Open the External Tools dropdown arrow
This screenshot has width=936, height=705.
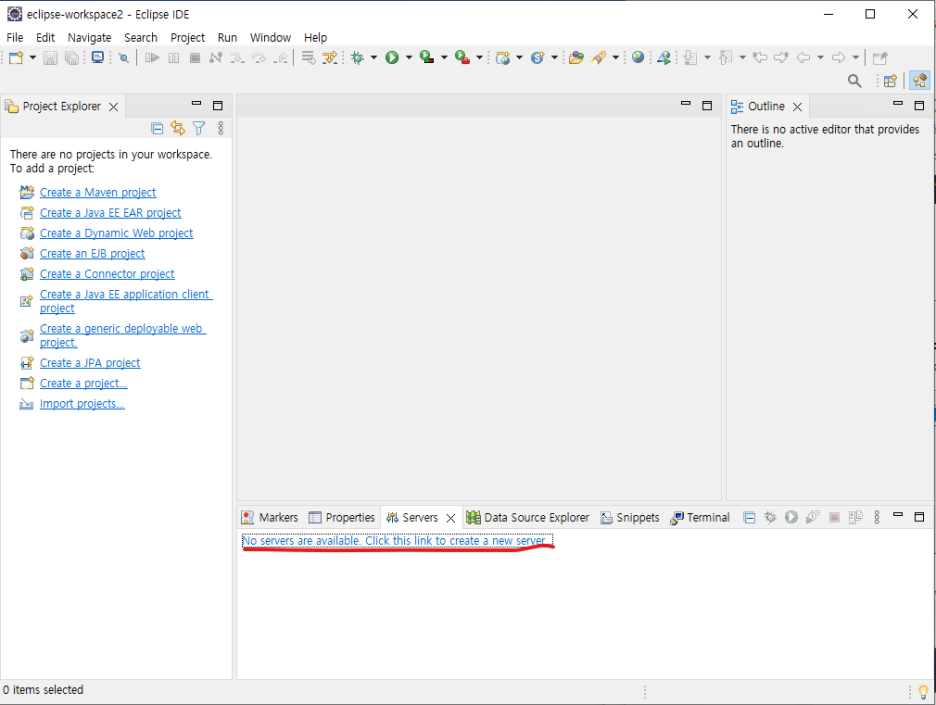tap(479, 58)
